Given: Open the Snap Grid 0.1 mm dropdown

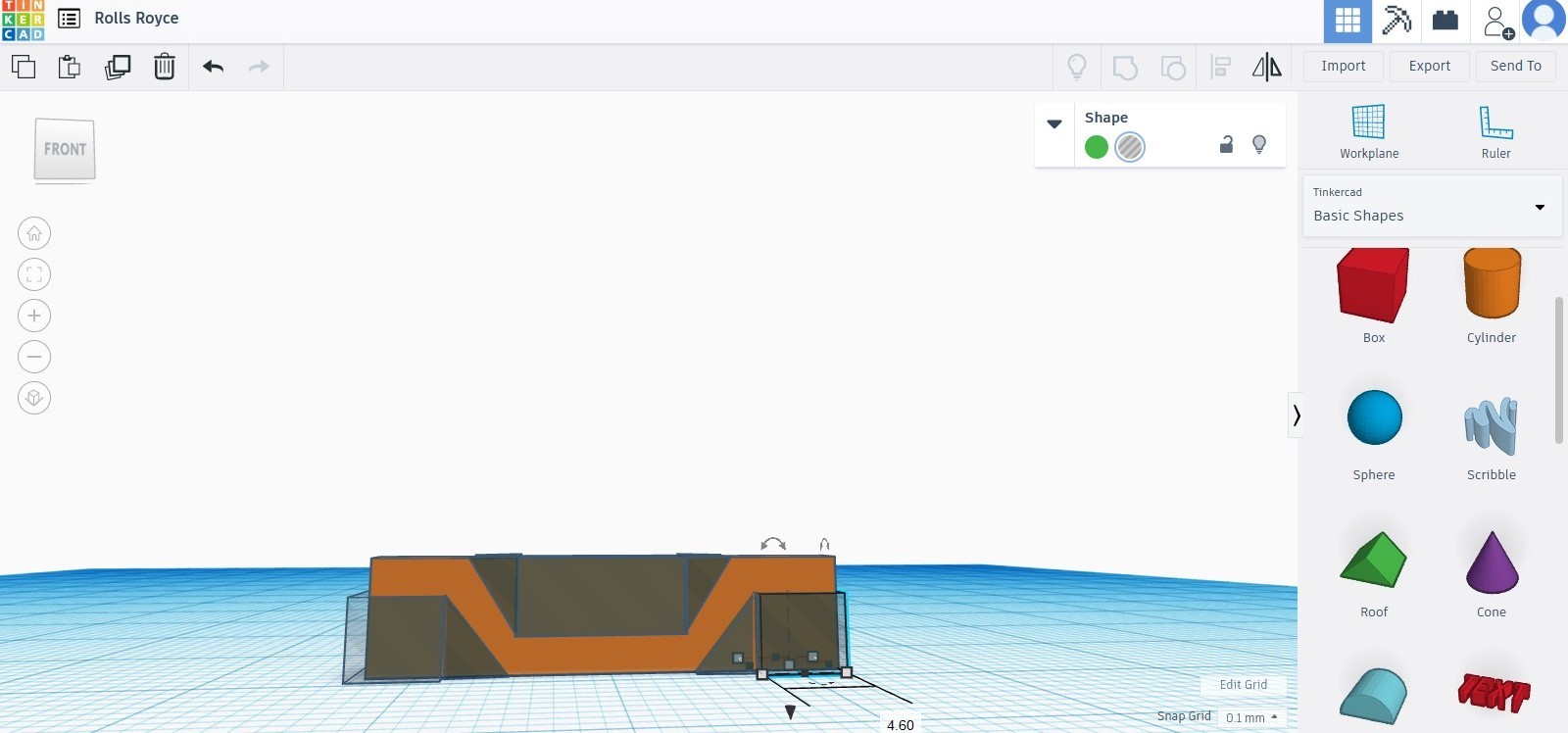Looking at the screenshot, I should [1251, 717].
